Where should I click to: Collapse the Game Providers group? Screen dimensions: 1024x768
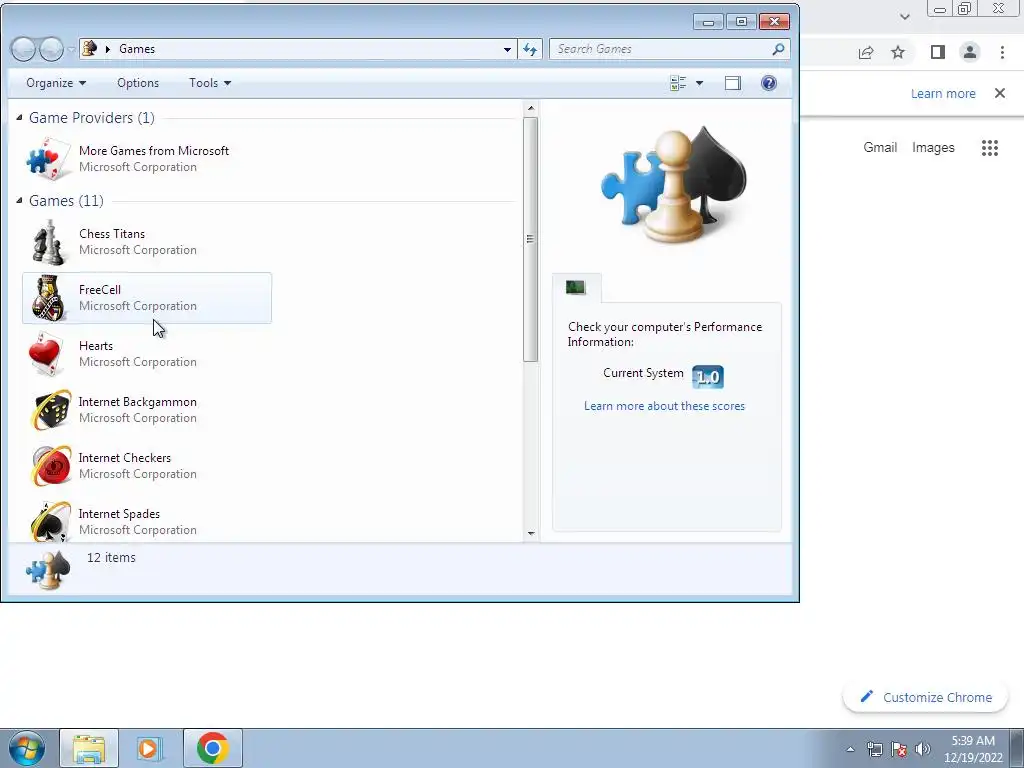tap(20, 118)
